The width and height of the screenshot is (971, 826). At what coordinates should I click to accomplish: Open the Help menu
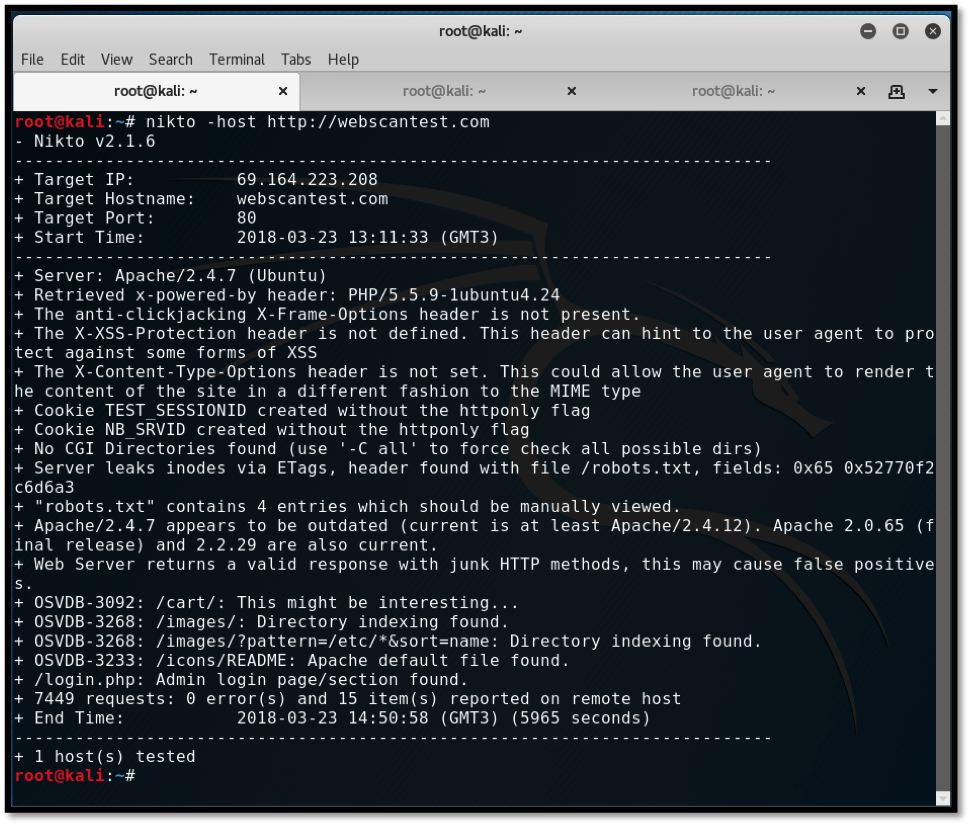point(343,60)
